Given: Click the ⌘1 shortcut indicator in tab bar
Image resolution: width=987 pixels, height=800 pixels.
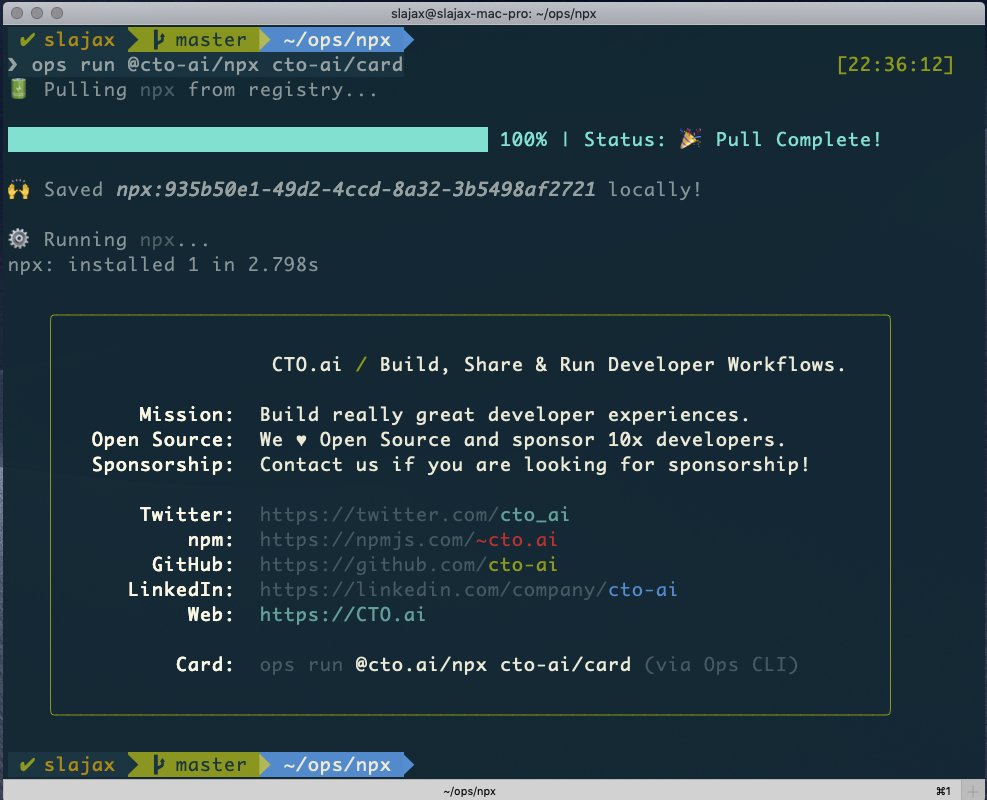Looking at the screenshot, I should pos(943,791).
